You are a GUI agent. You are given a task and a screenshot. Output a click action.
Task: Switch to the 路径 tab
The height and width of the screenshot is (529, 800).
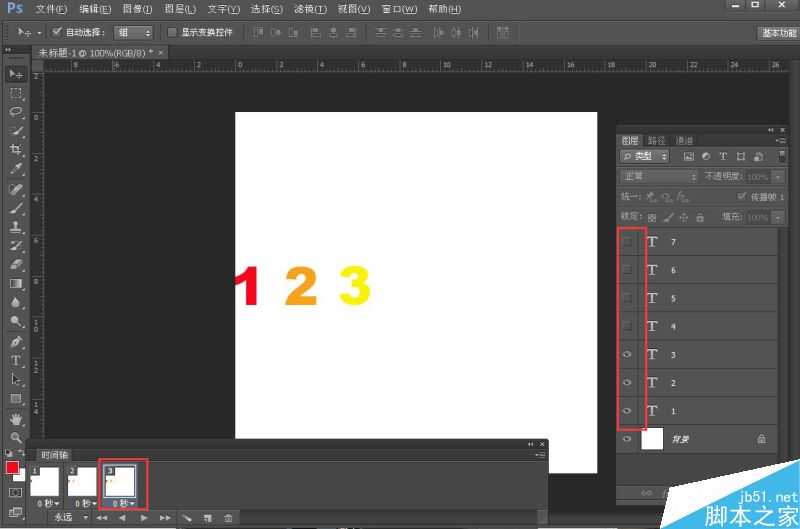[x=657, y=140]
